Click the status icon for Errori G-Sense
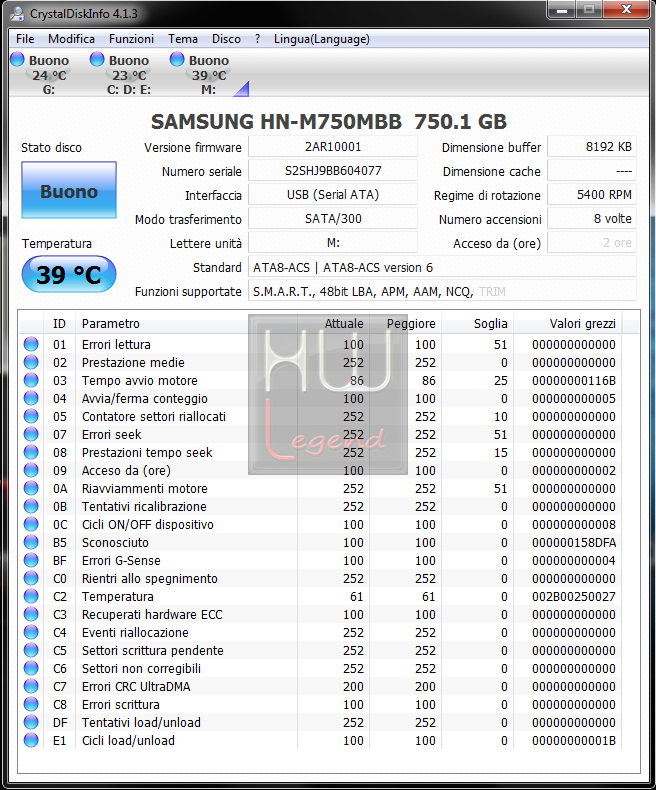Screen dimensions: 656x790 pos(31,560)
